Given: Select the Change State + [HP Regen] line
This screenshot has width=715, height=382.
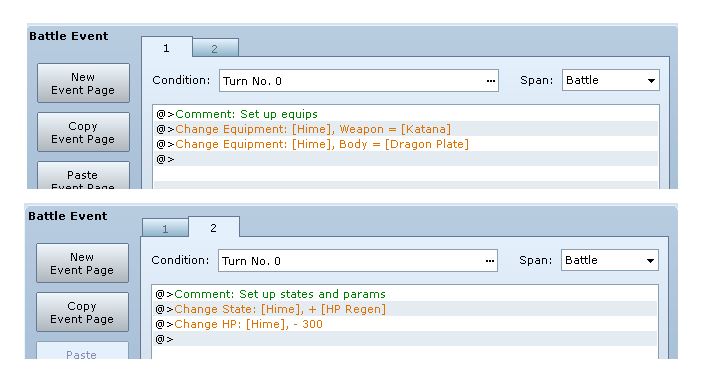Looking at the screenshot, I should pos(406,309).
